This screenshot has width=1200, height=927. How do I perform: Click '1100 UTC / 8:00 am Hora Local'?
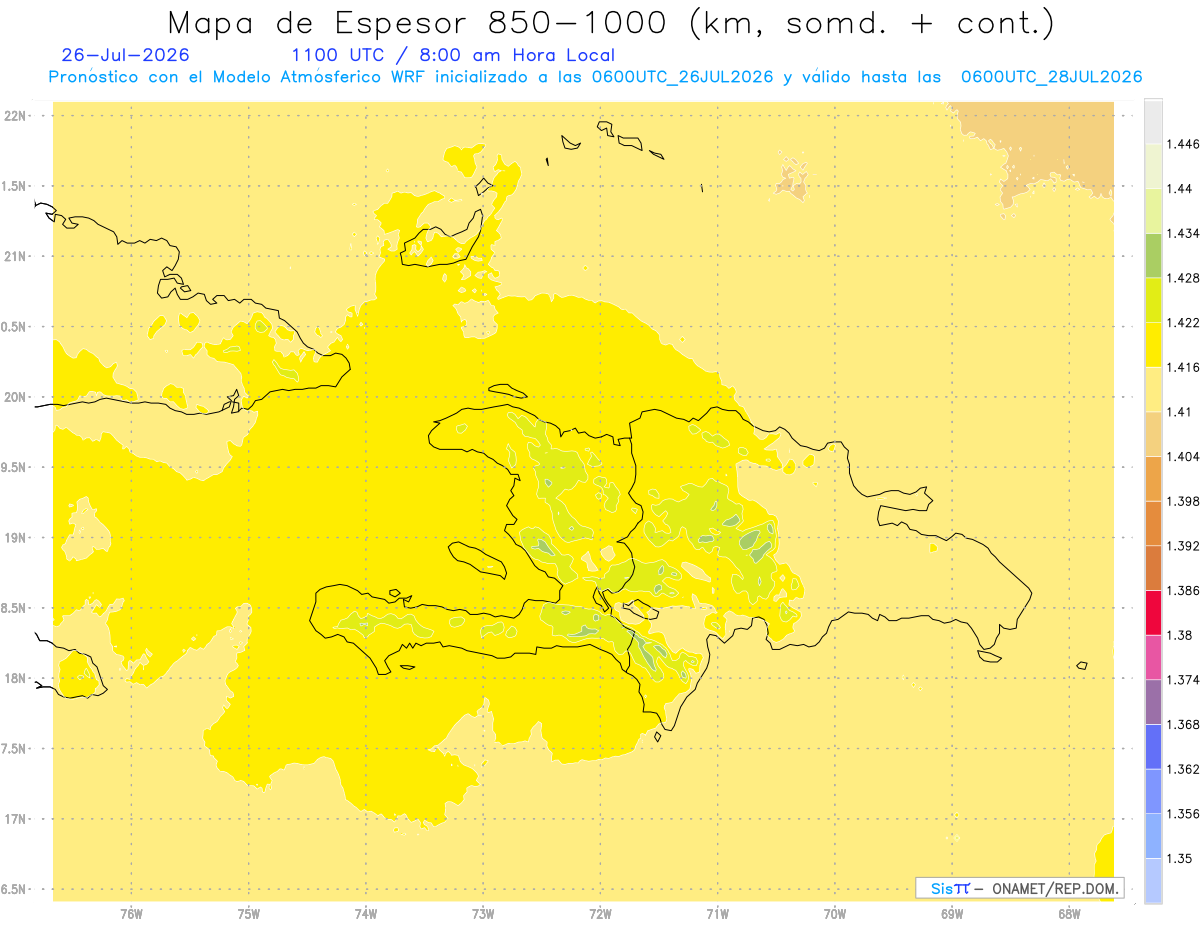pyautogui.click(x=453, y=56)
